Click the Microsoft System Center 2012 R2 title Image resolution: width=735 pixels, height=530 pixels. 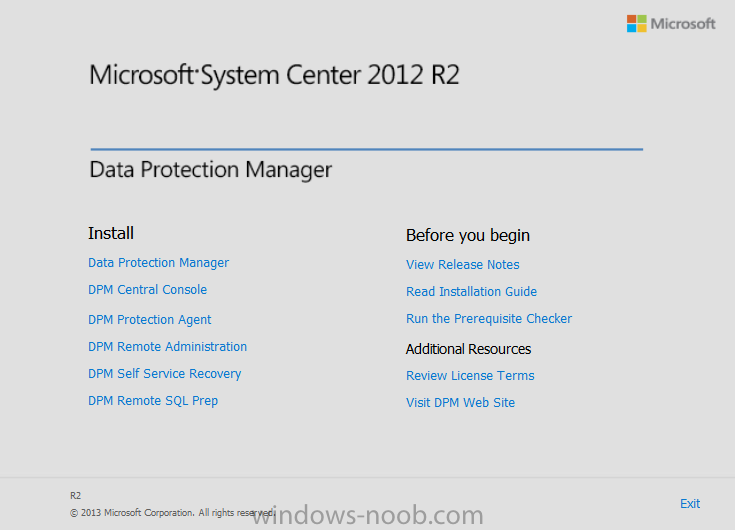click(x=274, y=75)
